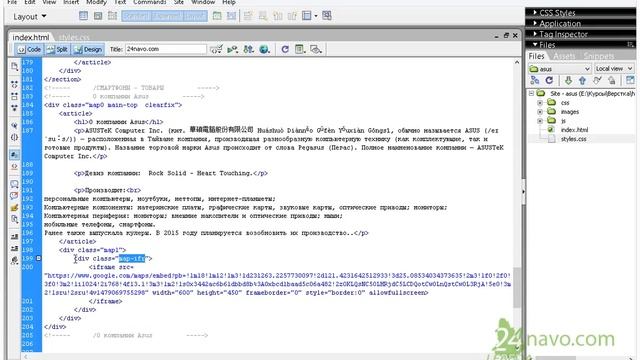Image resolution: width=640 pixels, height=360 pixels.
Task: Click Check Browser Compatibility icon
Action: click(232, 49)
